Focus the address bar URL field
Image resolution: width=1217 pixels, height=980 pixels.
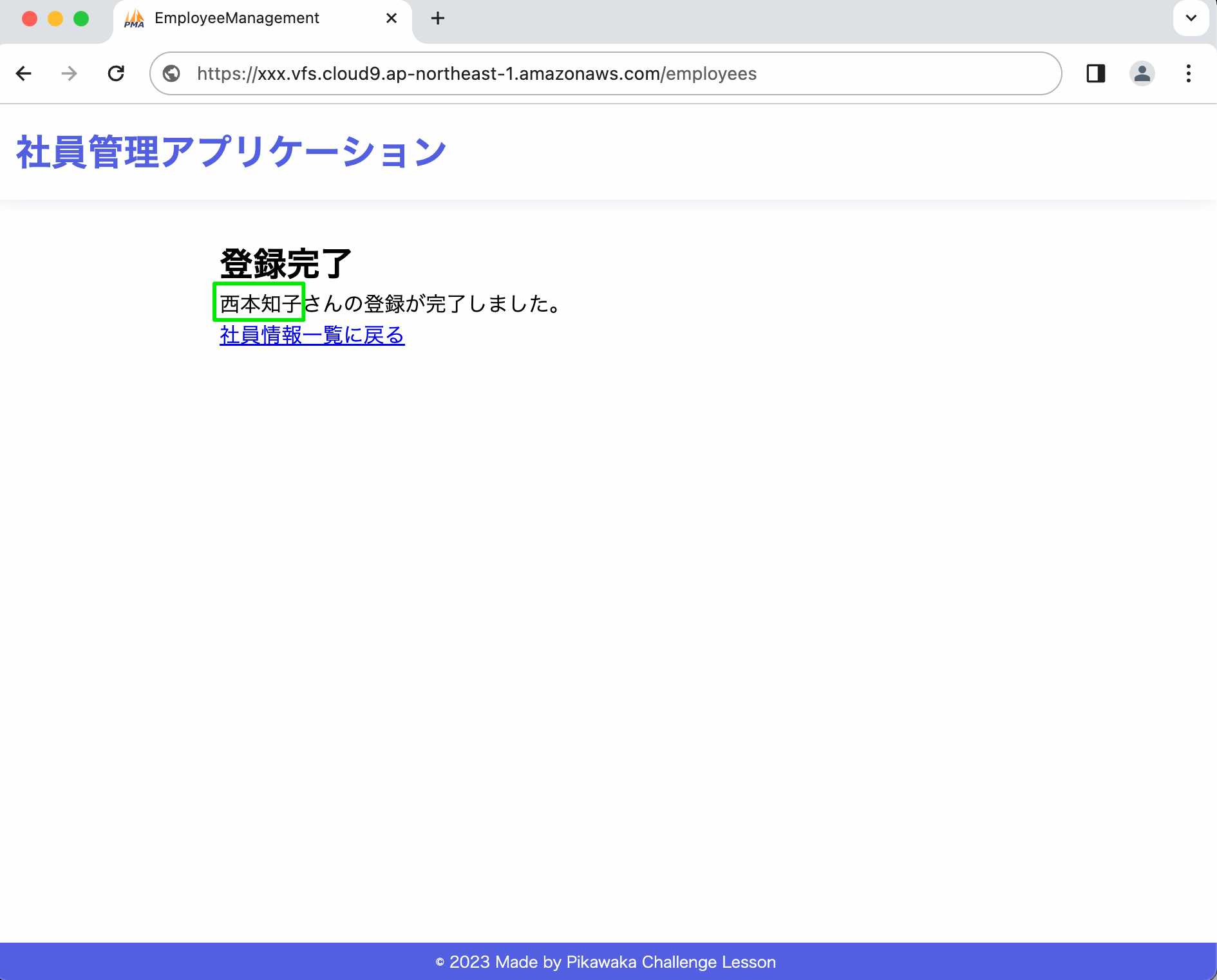(x=476, y=73)
